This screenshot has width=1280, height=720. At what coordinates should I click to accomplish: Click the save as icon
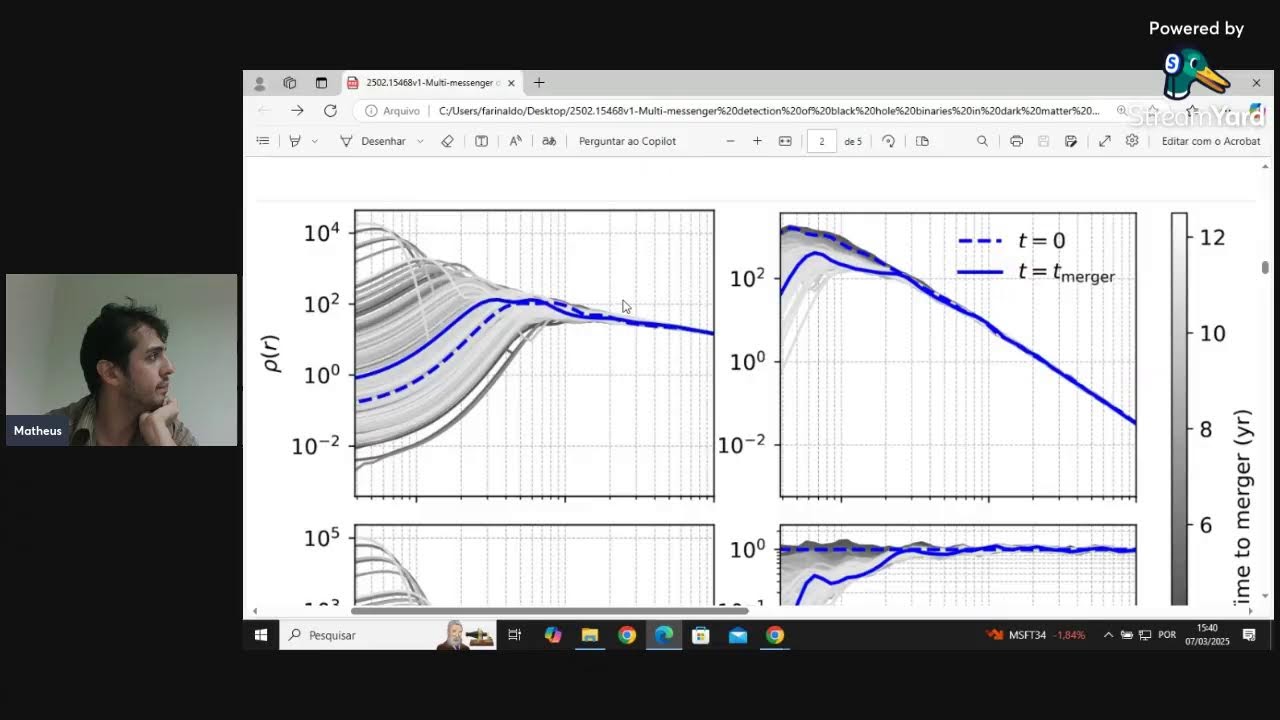[x=1070, y=141]
